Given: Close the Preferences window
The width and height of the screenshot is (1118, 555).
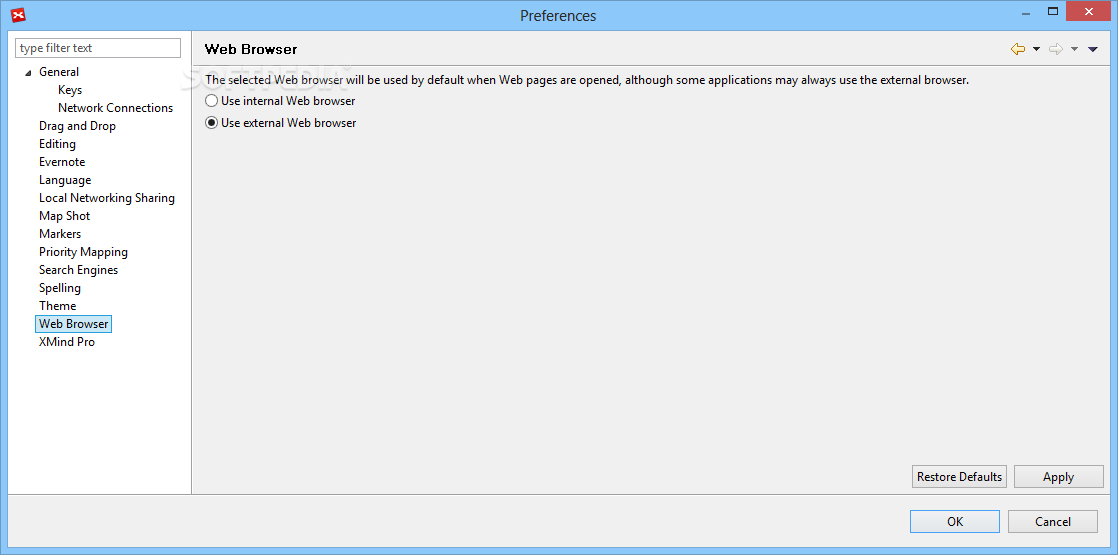Looking at the screenshot, I should 1089,11.
